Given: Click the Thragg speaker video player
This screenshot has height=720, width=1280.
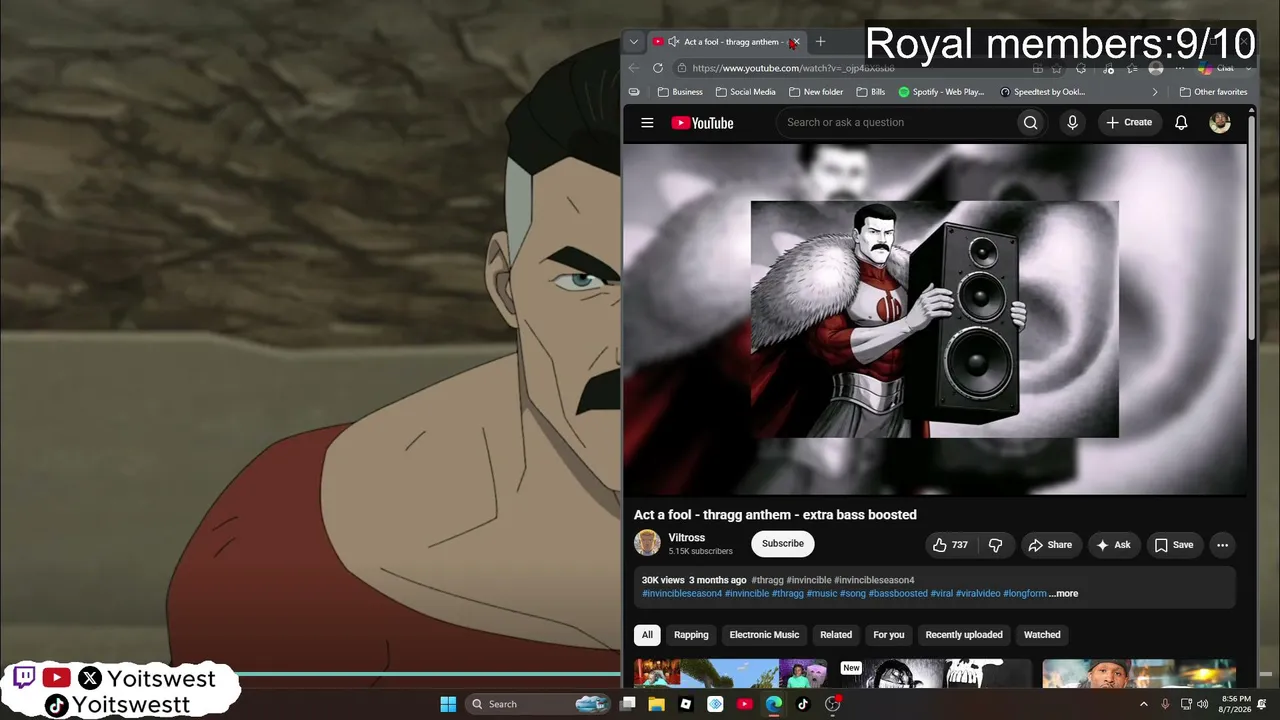Looking at the screenshot, I should (x=935, y=319).
